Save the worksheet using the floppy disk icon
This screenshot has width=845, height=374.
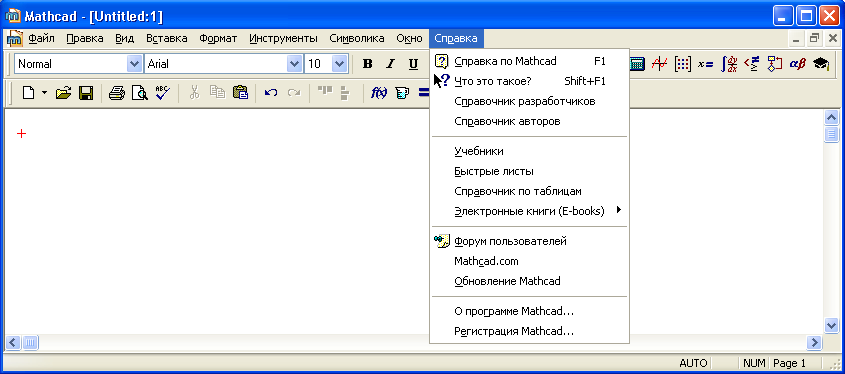[x=86, y=93]
